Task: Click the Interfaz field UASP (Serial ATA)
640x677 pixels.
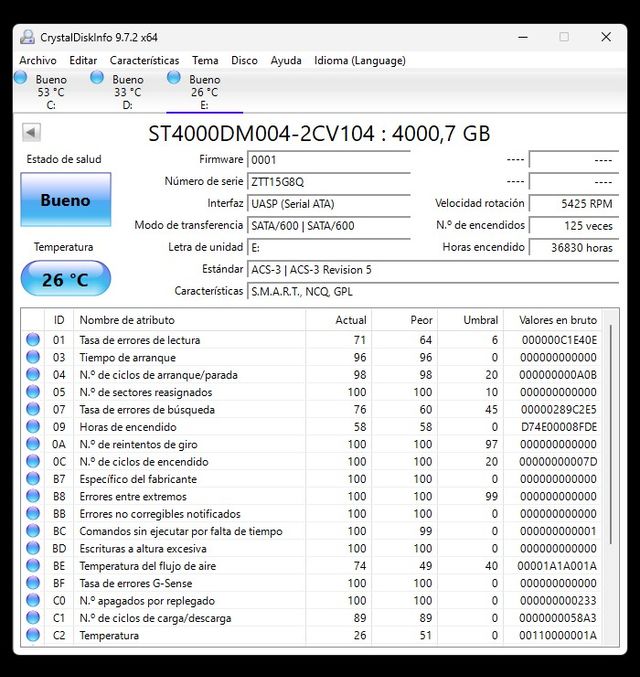Action: [329, 204]
